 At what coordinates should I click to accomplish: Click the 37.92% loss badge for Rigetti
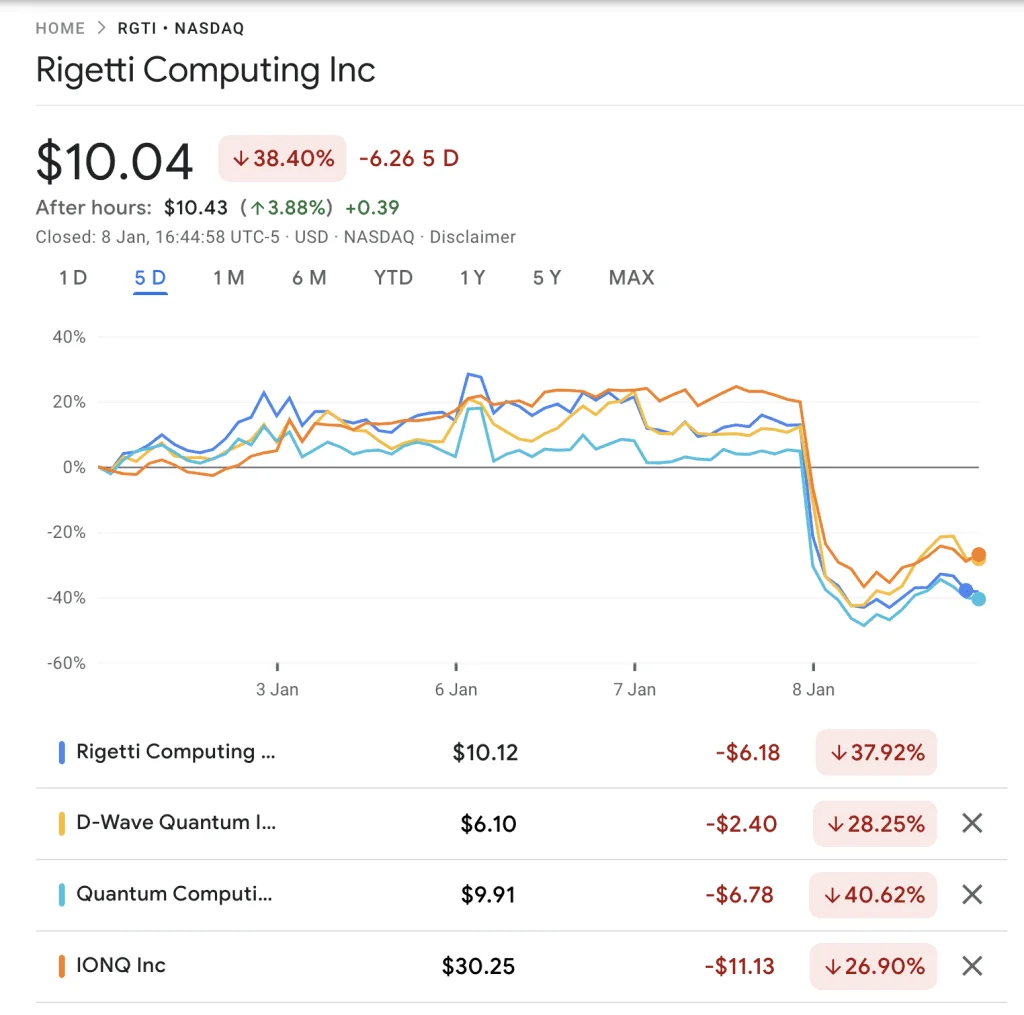(875, 752)
